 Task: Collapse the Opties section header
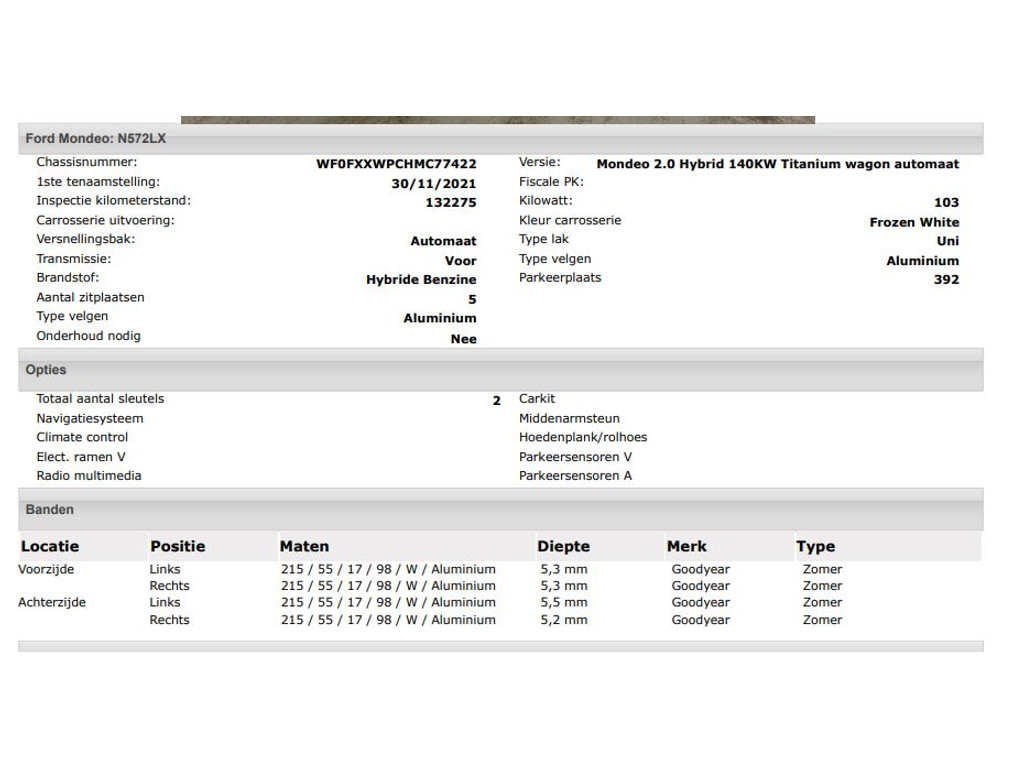pos(46,370)
